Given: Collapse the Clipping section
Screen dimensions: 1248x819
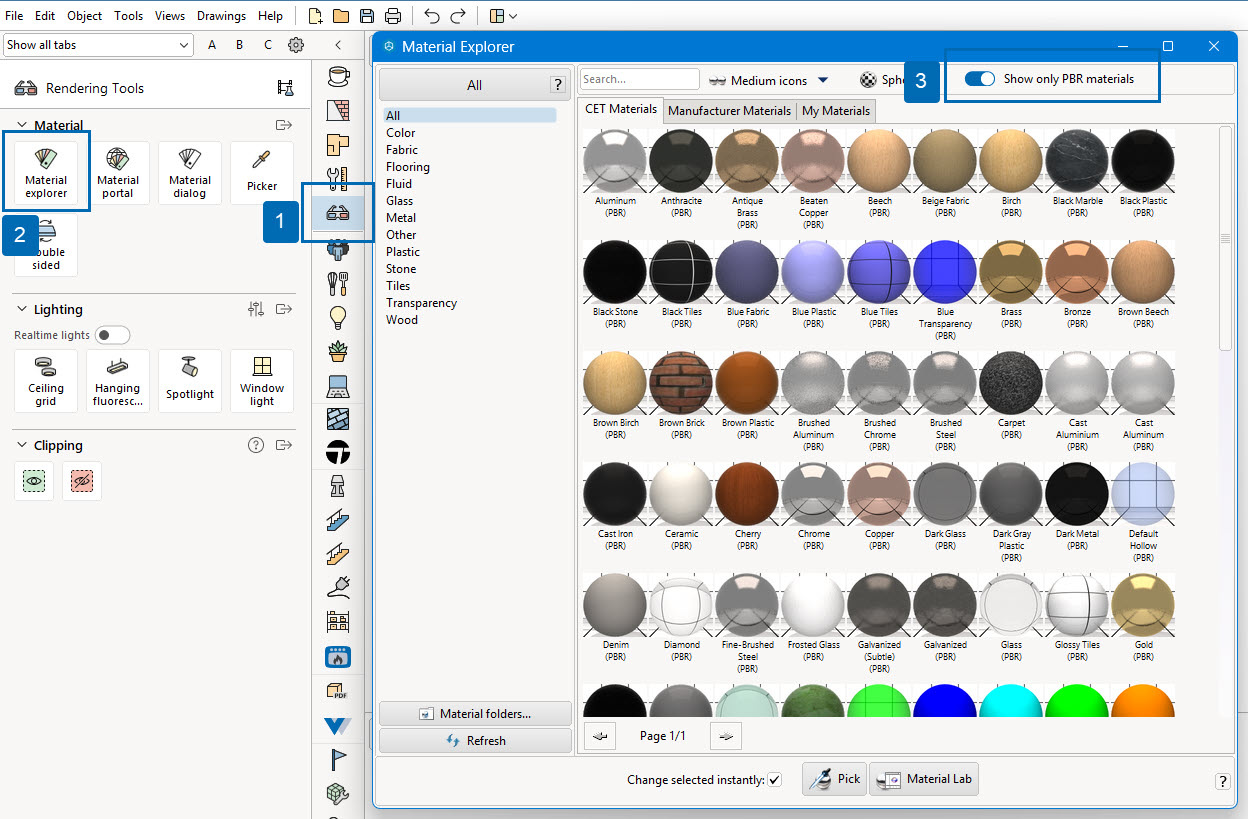Looking at the screenshot, I should tap(22, 446).
